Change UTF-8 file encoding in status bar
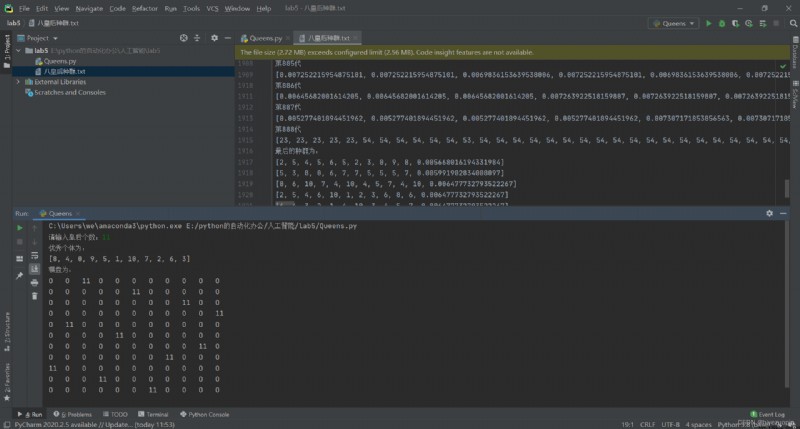Image resolution: width=800 pixels, height=429 pixels. (x=670, y=424)
